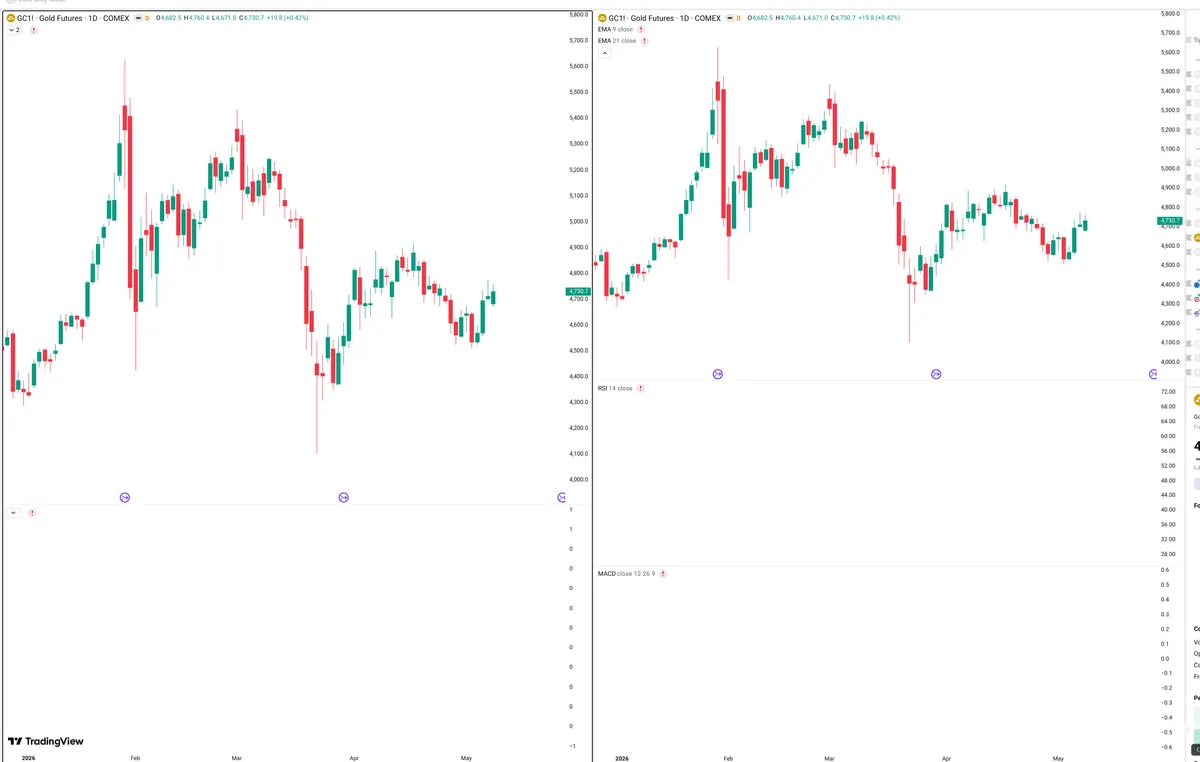
Task: Click the orange 'D' delayed badge in left chart
Action: 148,18
